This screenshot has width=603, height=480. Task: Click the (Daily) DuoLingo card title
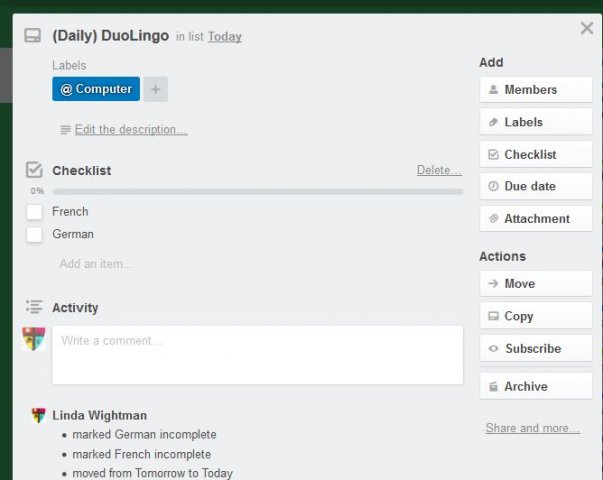pos(110,36)
